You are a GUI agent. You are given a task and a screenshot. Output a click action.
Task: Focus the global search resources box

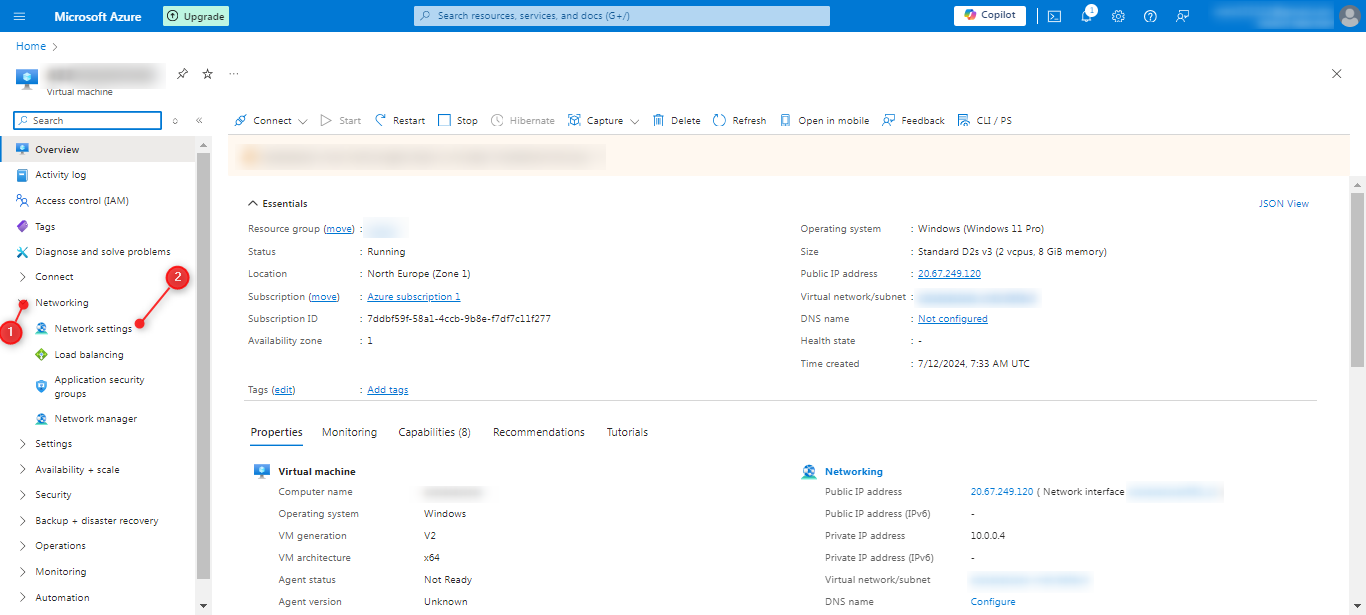pyautogui.click(x=622, y=16)
